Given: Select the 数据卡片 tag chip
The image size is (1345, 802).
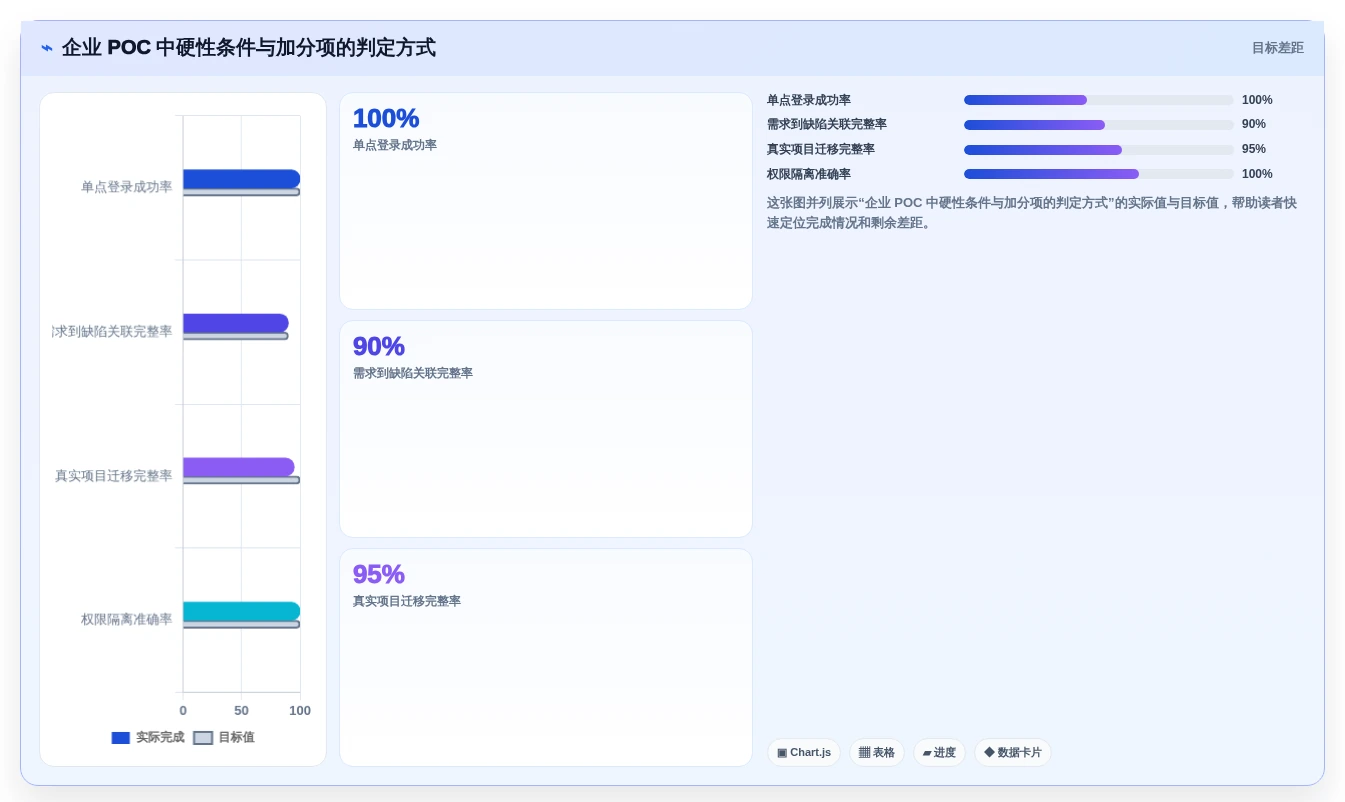Looking at the screenshot, I should tap(1013, 752).
